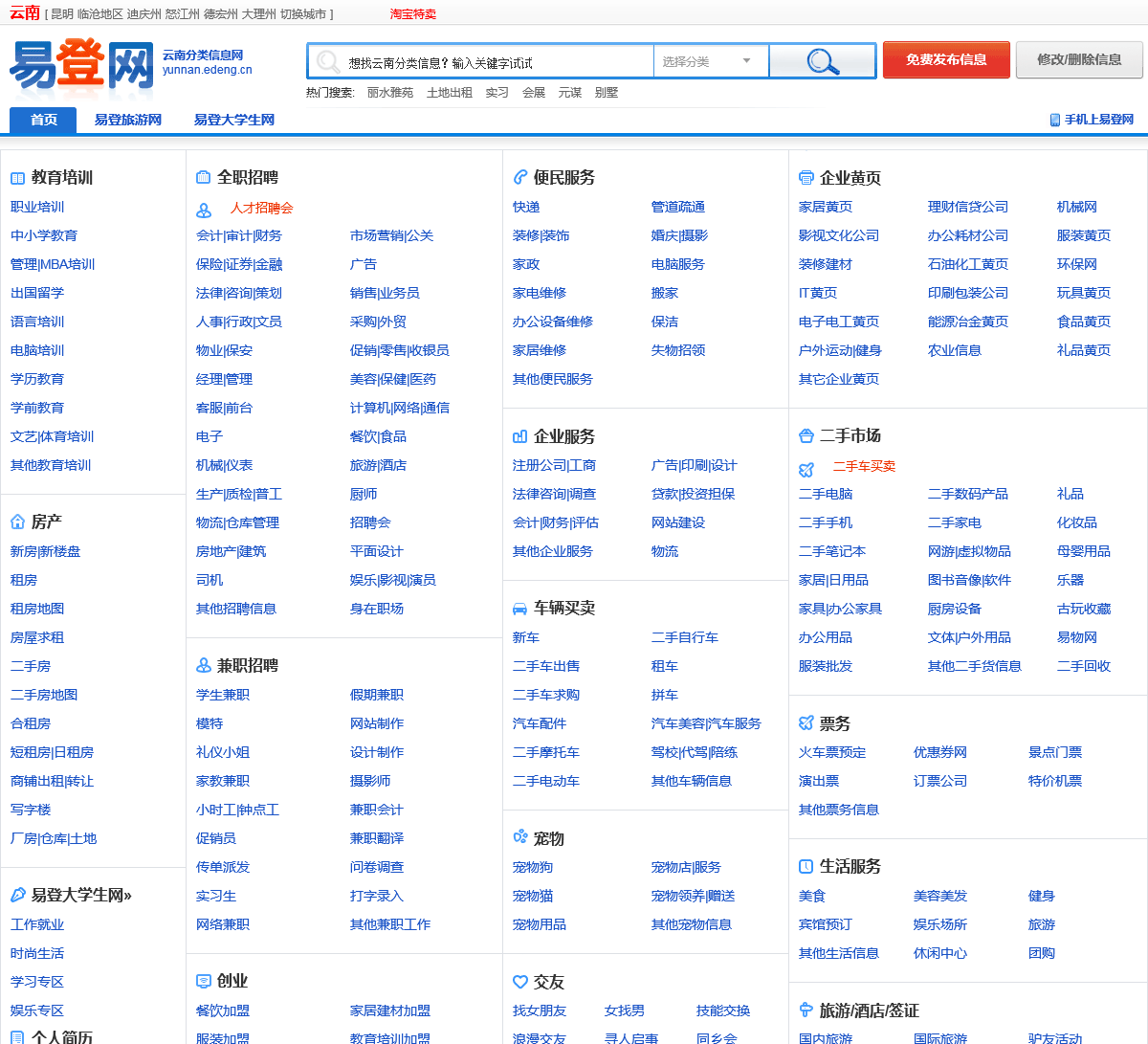Open 找女朋友 link
This screenshot has height=1044, width=1148.
540,1011
